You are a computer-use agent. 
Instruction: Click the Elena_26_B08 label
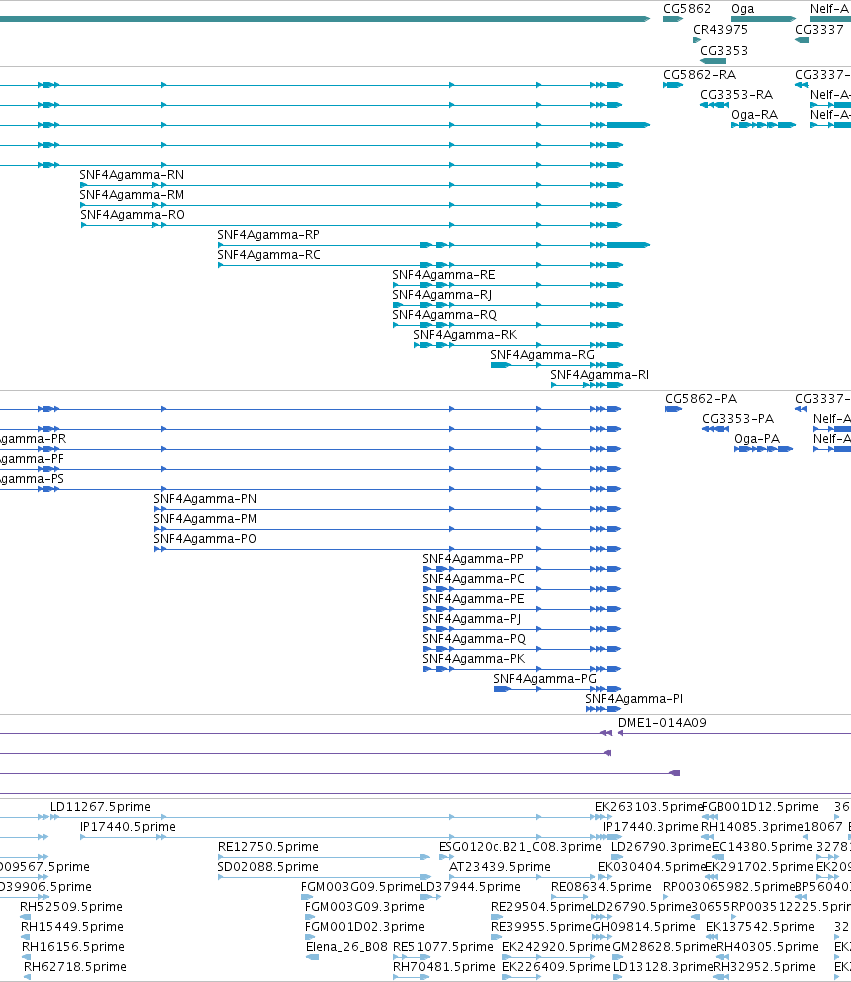pos(347,948)
